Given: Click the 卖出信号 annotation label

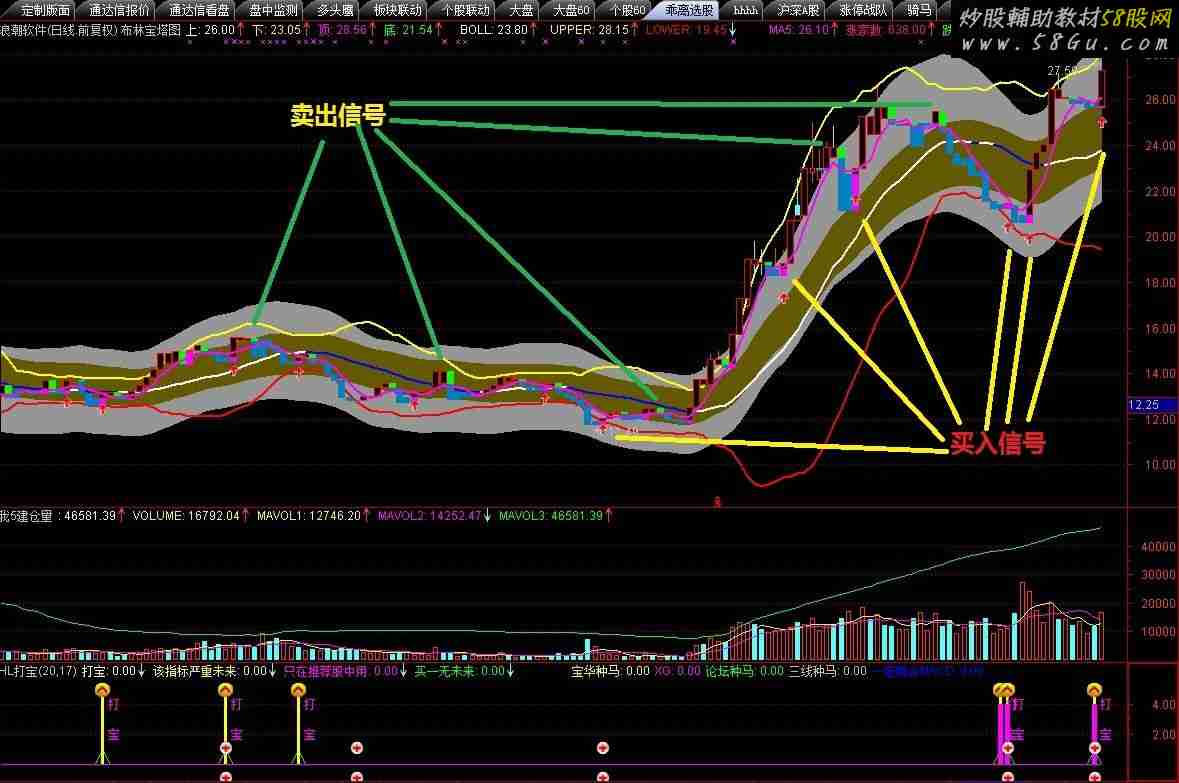Looking at the screenshot, I should pyautogui.click(x=337, y=116).
